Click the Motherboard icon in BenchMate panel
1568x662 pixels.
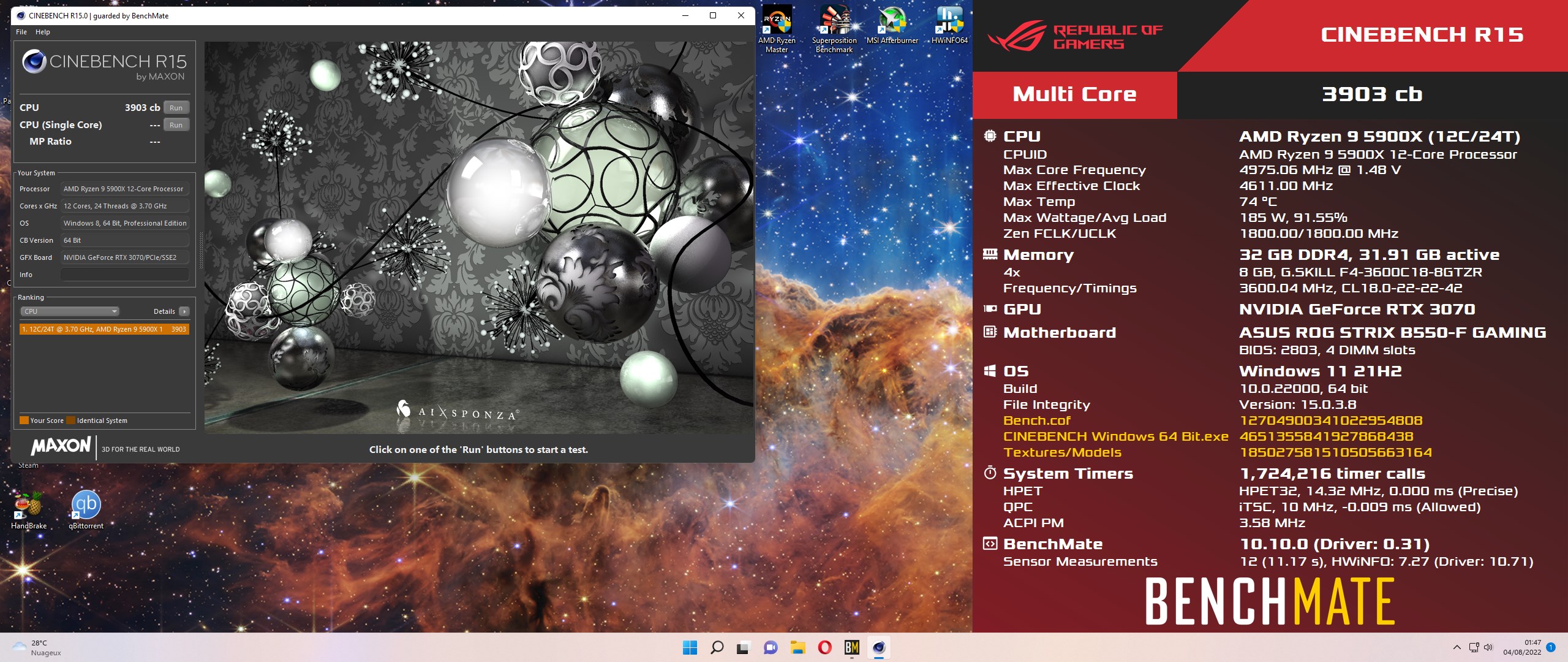tap(990, 332)
